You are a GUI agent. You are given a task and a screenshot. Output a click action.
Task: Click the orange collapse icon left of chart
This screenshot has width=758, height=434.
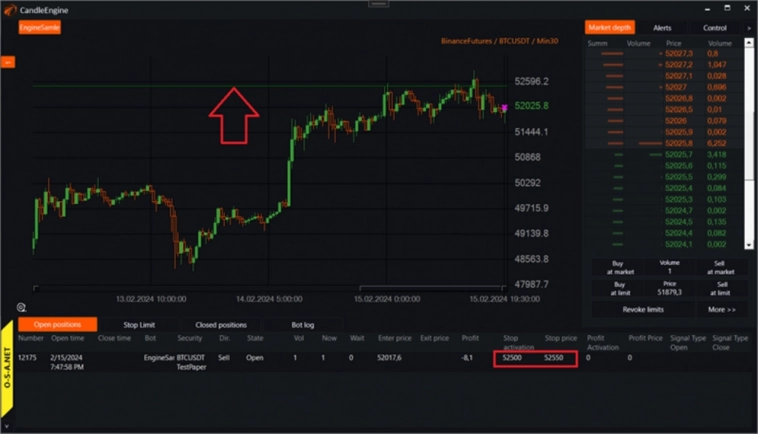[6, 63]
